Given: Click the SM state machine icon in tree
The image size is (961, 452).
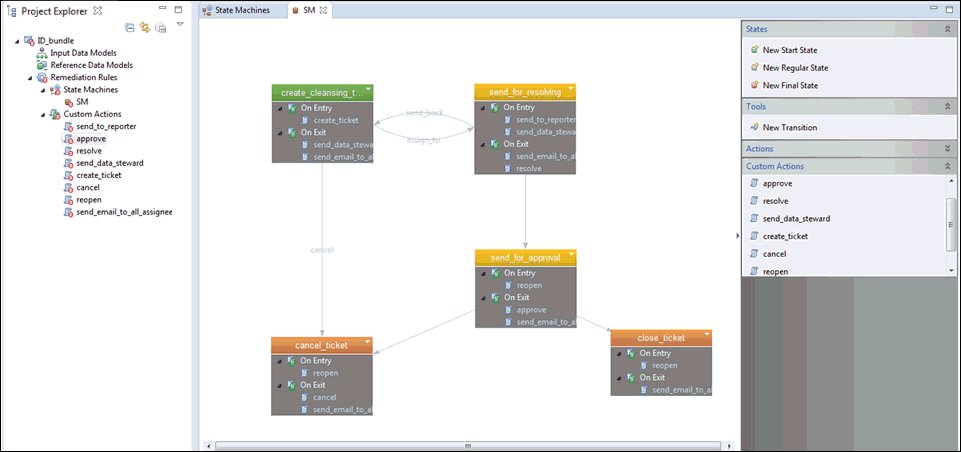Looking at the screenshot, I should (x=69, y=102).
